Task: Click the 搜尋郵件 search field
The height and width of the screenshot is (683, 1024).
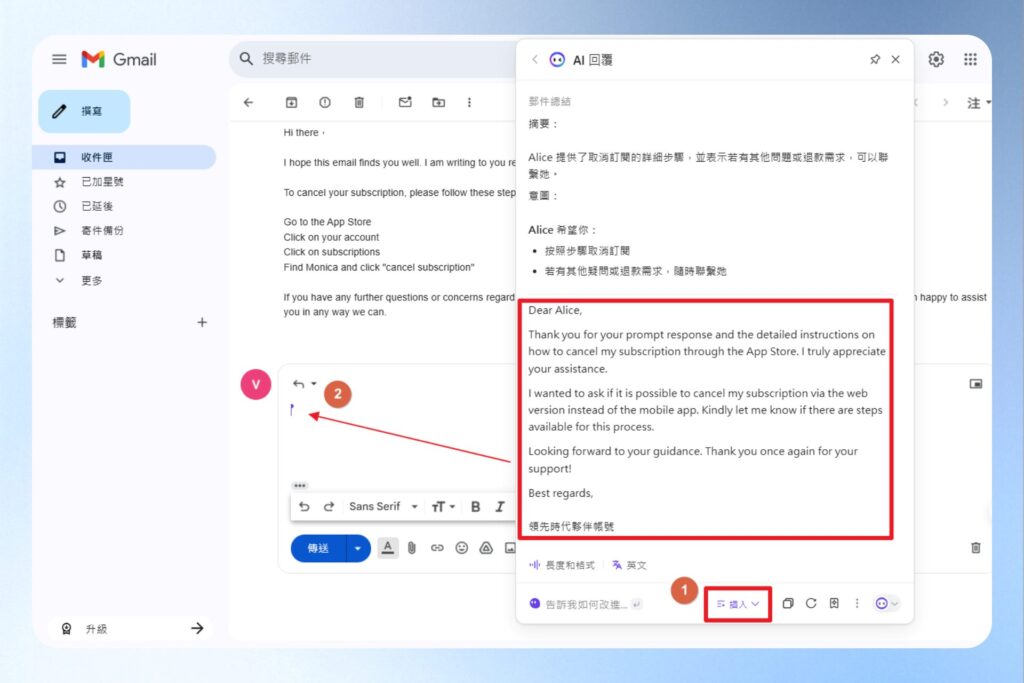Action: [x=380, y=59]
